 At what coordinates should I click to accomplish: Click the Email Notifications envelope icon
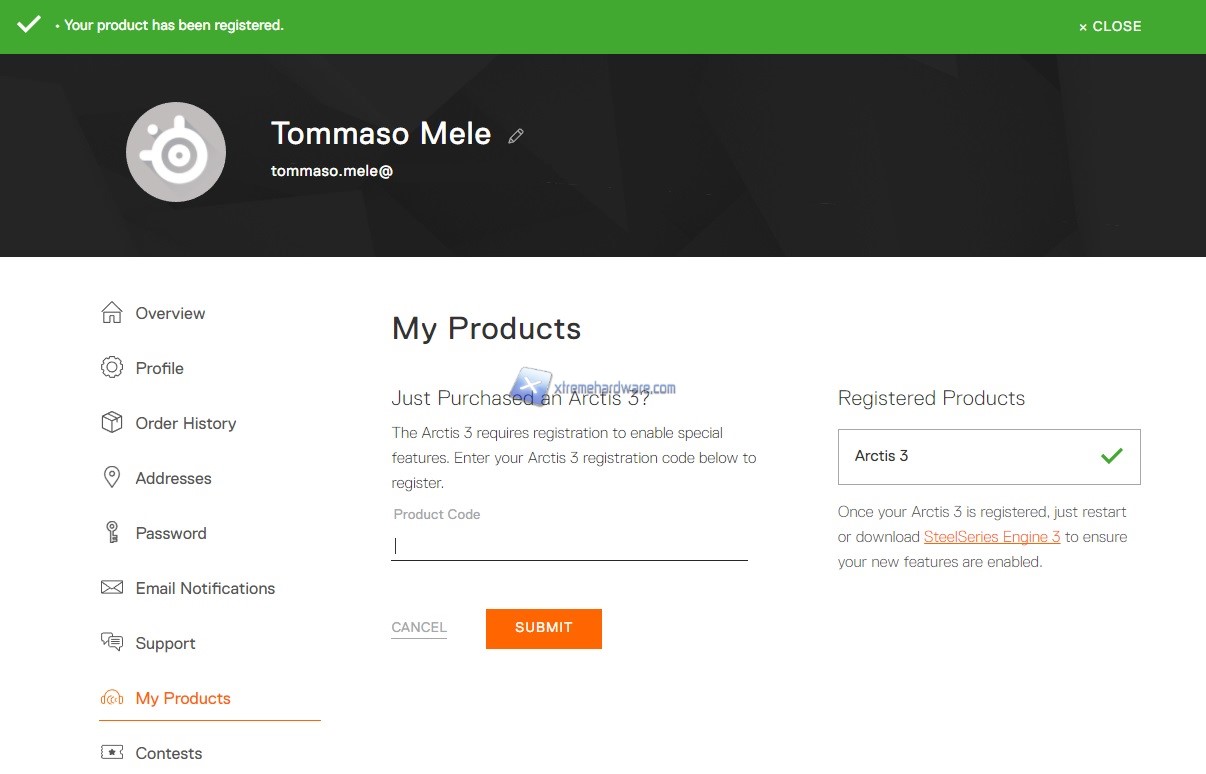point(112,588)
